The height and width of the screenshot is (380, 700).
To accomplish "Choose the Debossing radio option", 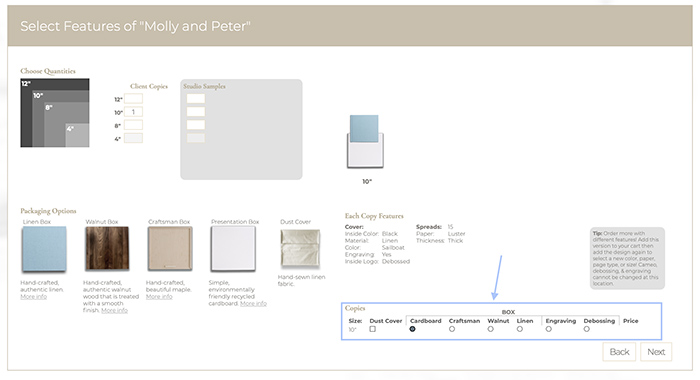I will tap(587, 329).
